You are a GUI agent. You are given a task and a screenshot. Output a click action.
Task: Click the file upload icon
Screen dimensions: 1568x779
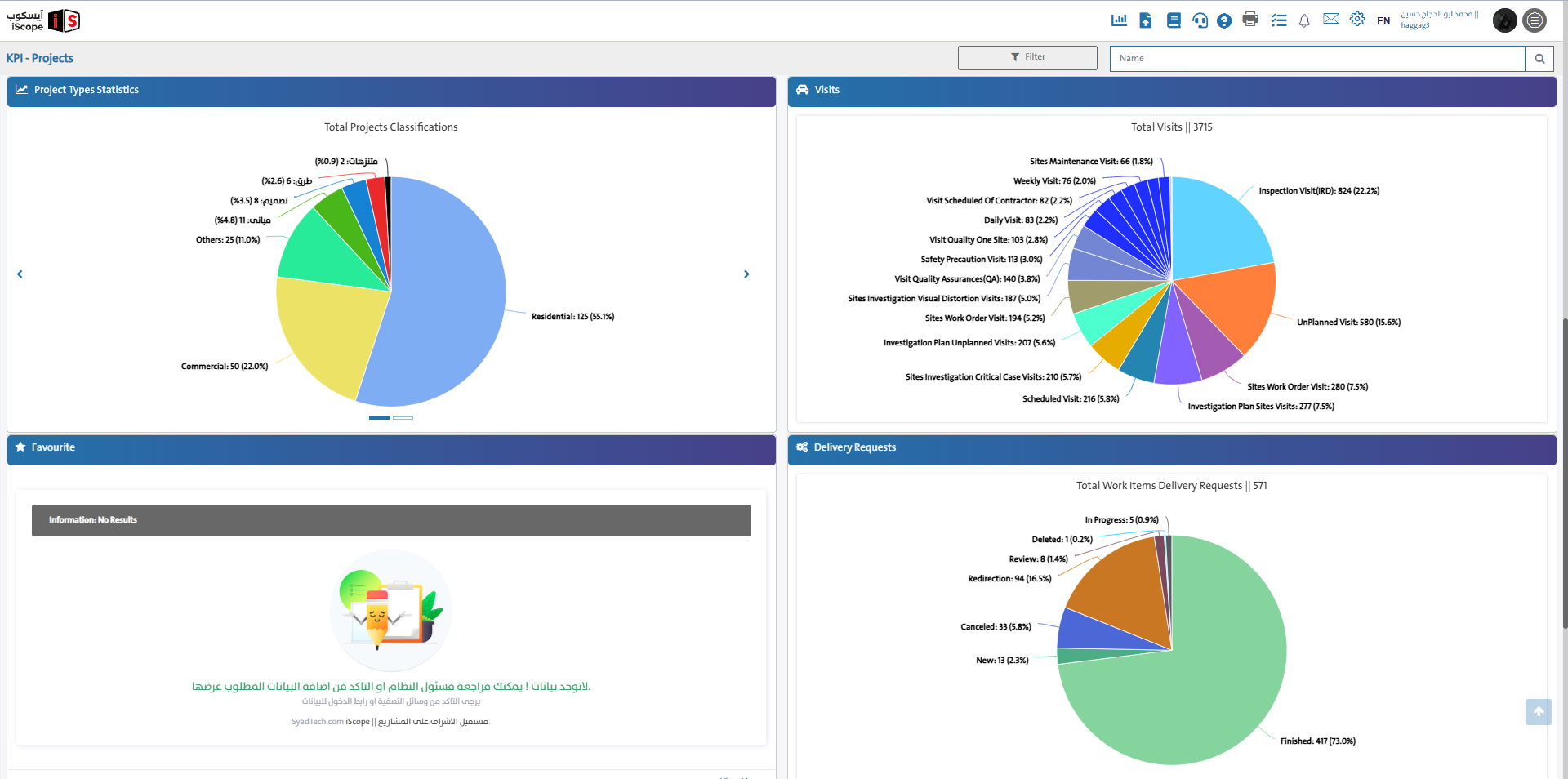(x=1146, y=20)
